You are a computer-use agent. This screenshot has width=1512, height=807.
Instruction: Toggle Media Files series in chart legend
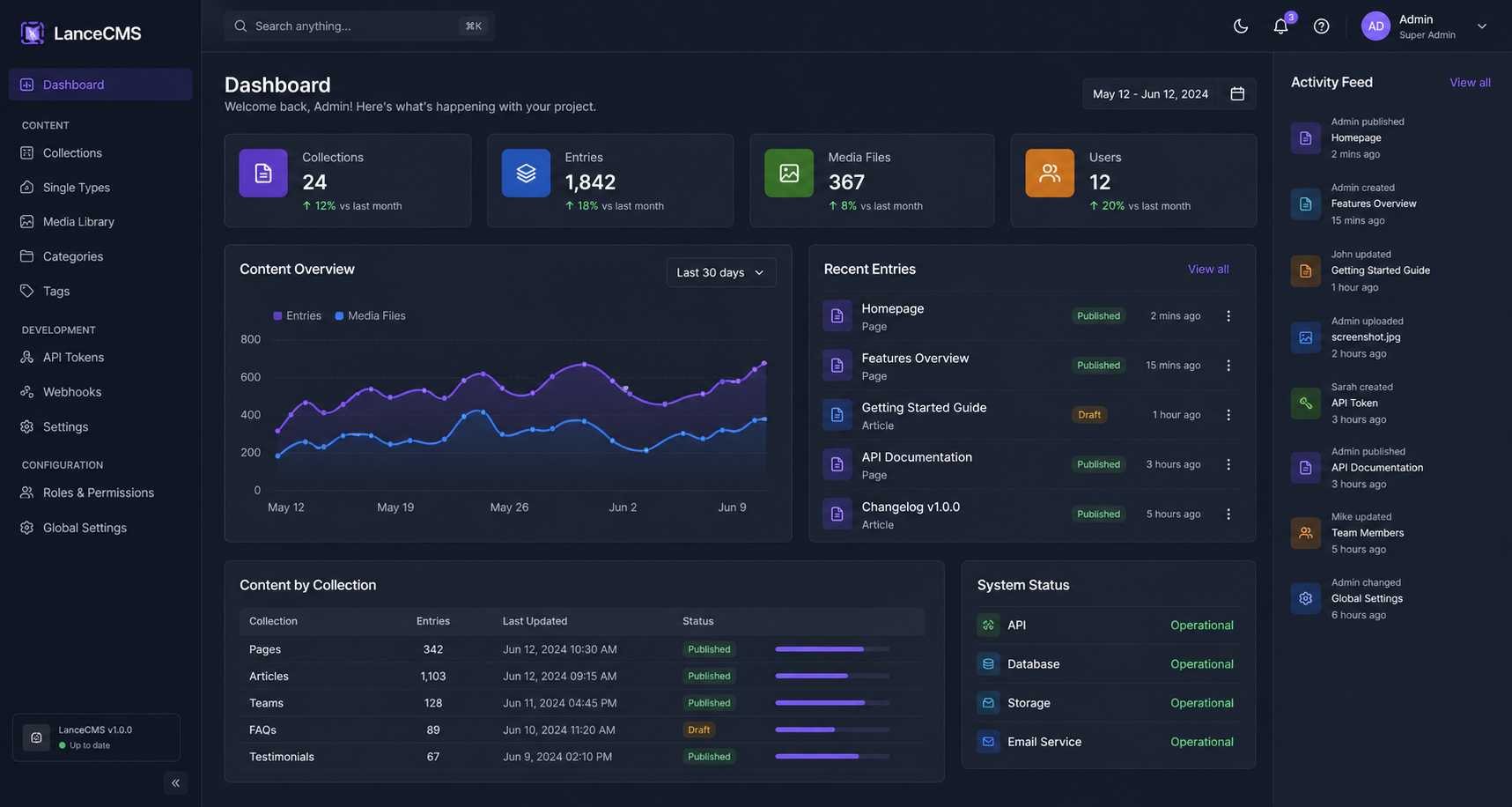point(371,316)
